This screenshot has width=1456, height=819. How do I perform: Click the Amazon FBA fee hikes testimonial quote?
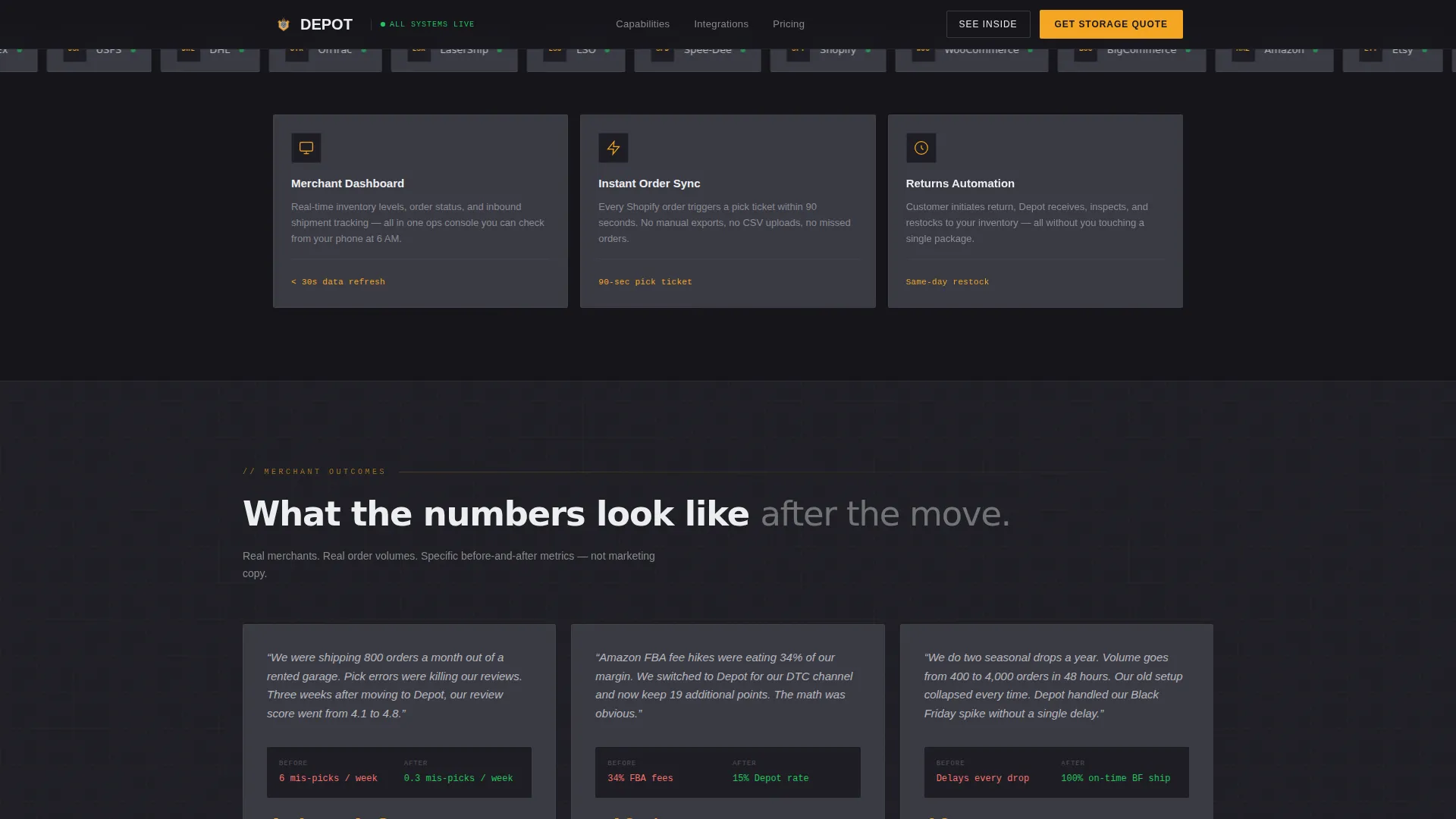724,686
